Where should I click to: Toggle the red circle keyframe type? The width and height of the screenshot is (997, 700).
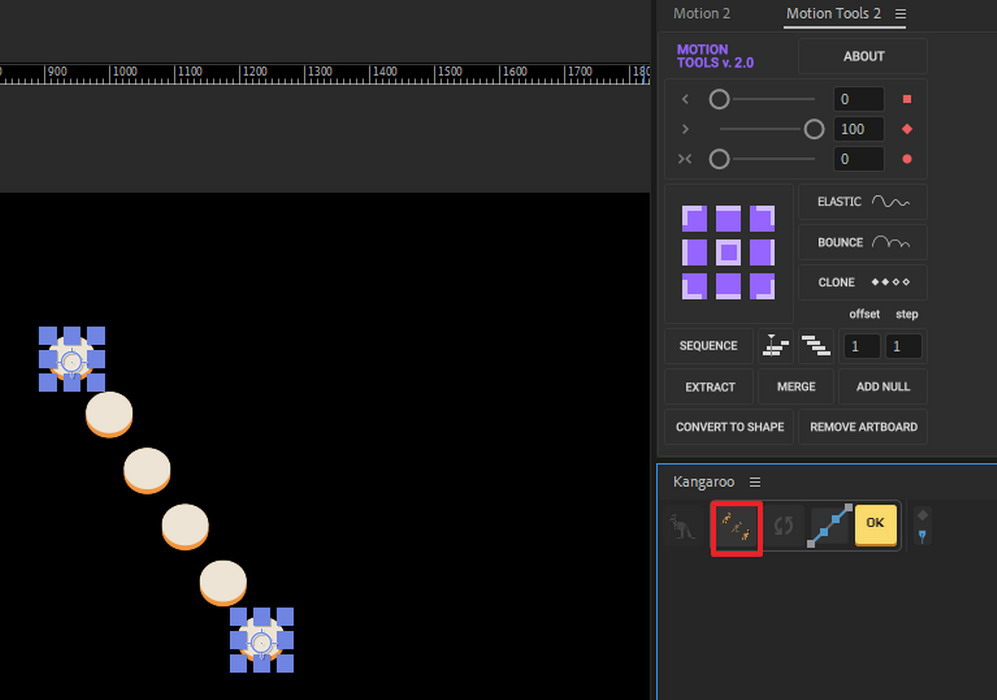click(907, 159)
